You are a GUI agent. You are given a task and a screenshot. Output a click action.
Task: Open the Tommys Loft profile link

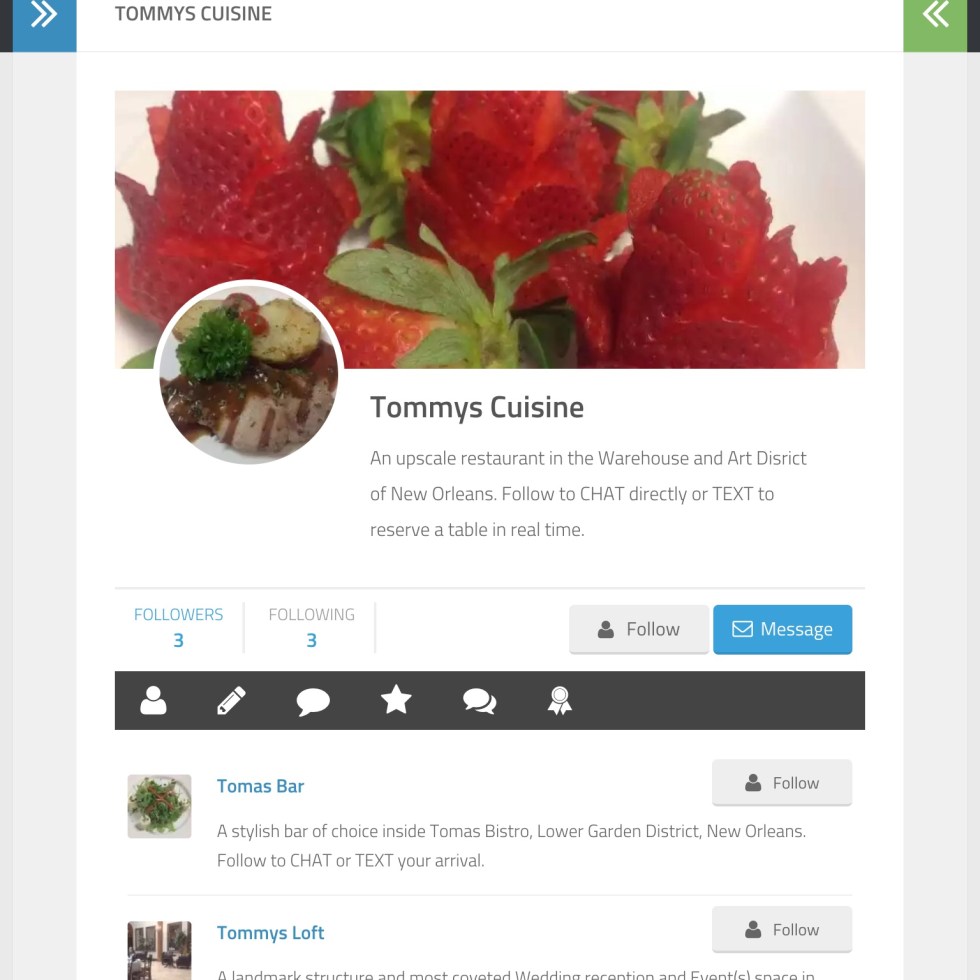(x=270, y=933)
